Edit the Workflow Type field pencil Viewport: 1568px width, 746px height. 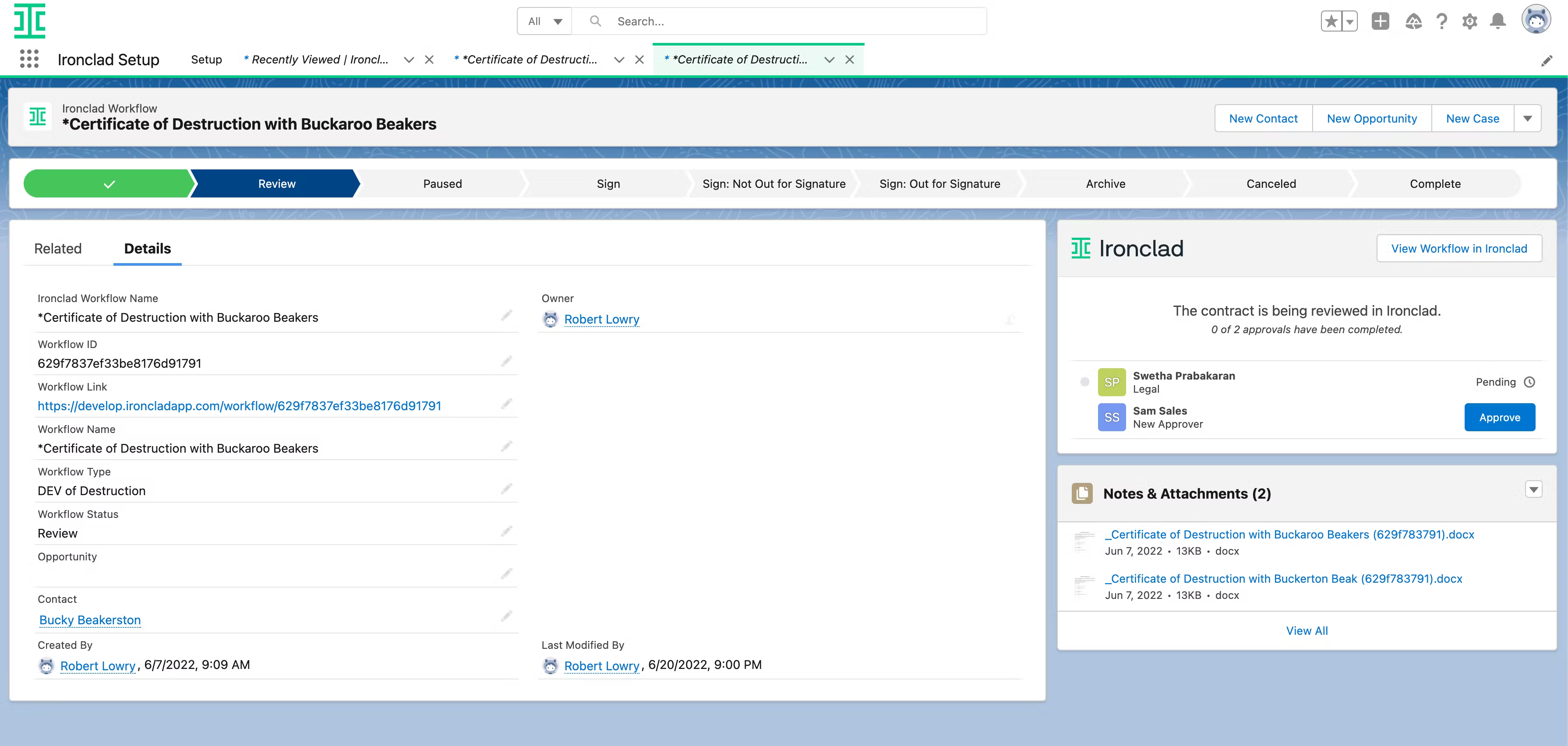coord(506,489)
